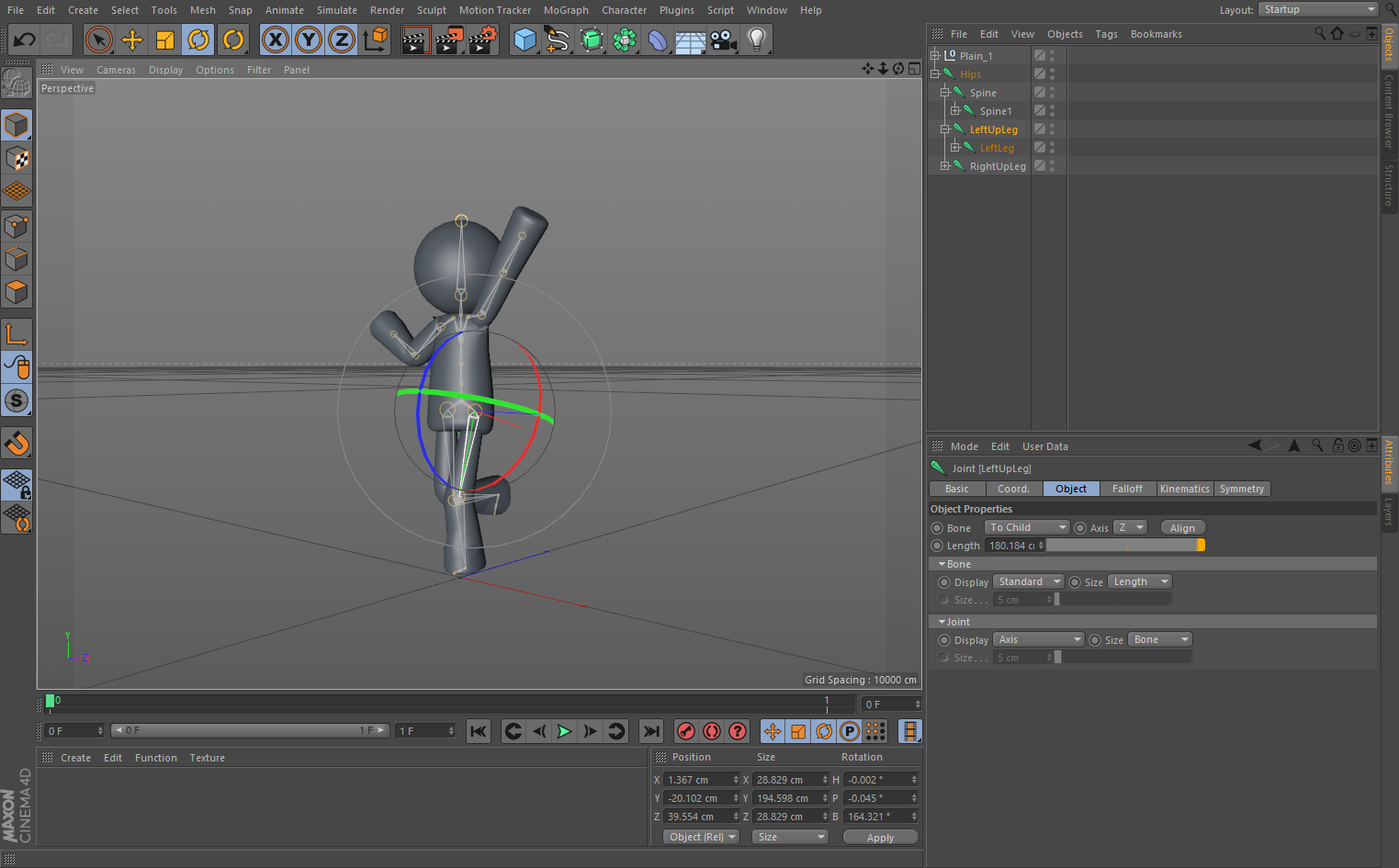Adjust the bone Length slider
Screen dimensions: 1399x868
[x=1125, y=546]
